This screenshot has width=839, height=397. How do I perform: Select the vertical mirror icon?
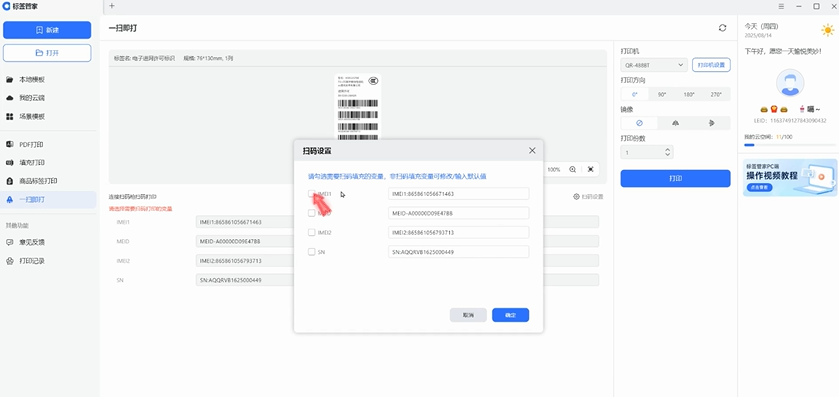pos(712,123)
